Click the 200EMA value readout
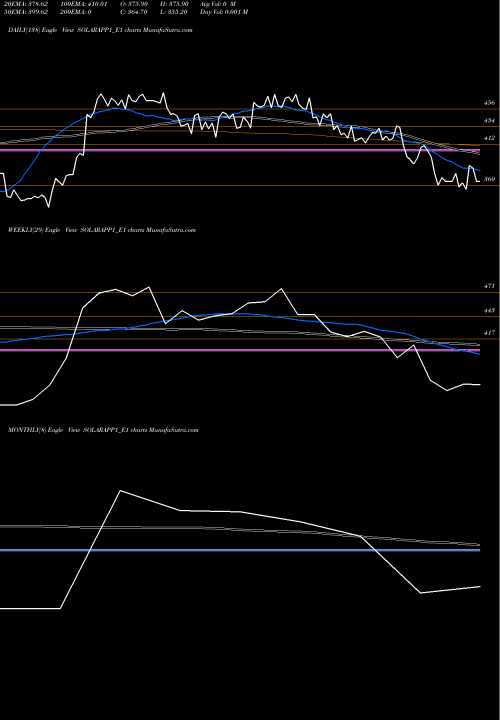 point(78,12)
